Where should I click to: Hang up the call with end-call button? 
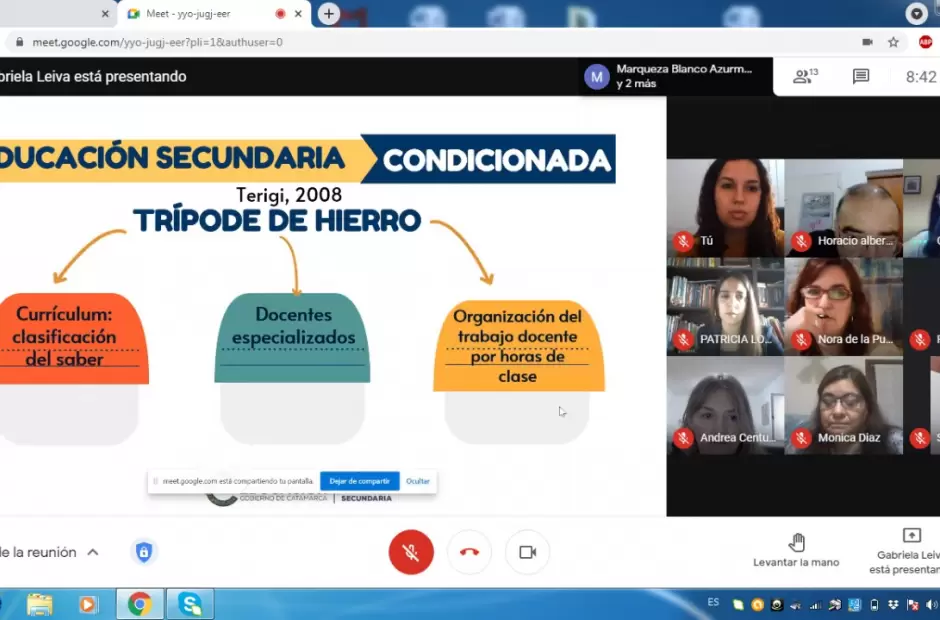click(469, 552)
